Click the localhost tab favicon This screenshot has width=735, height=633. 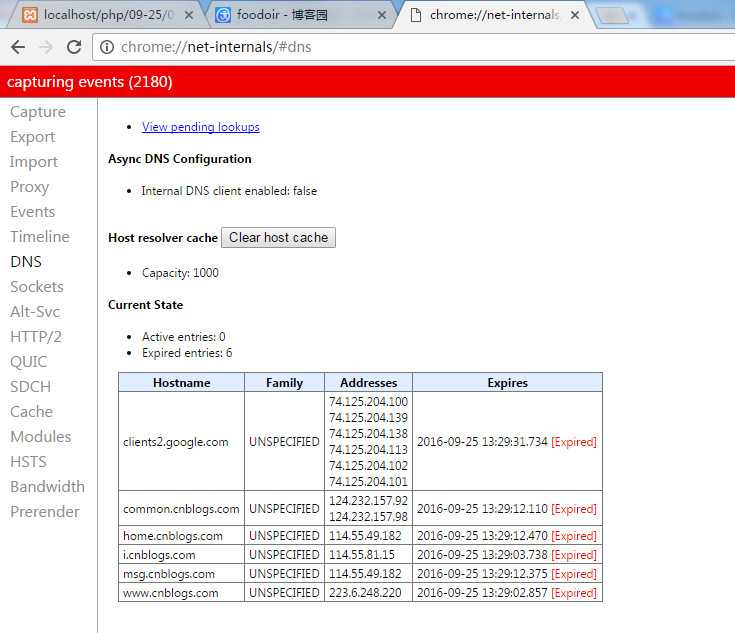(x=30, y=15)
